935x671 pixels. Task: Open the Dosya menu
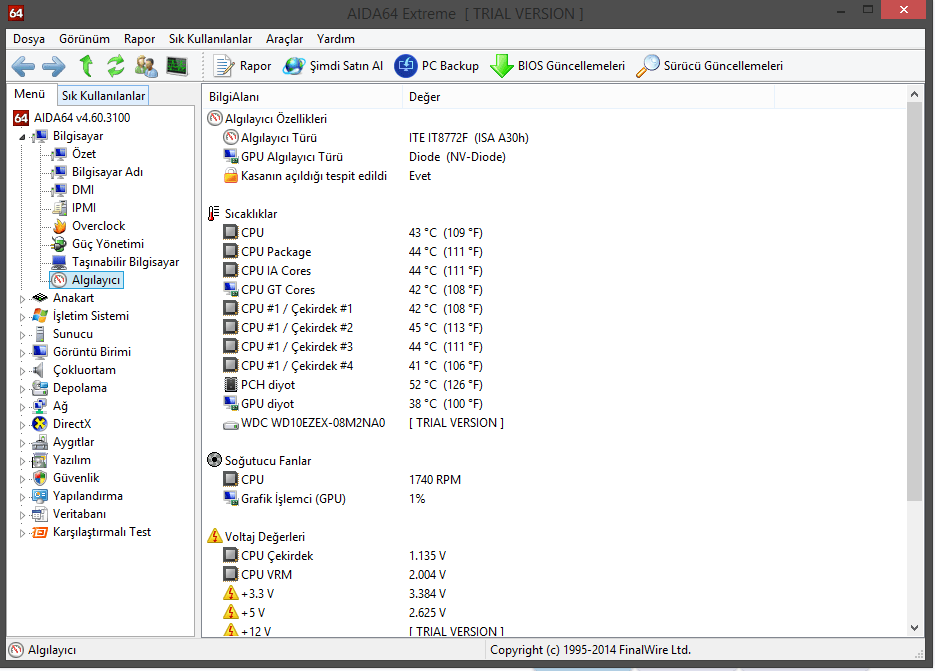point(29,39)
